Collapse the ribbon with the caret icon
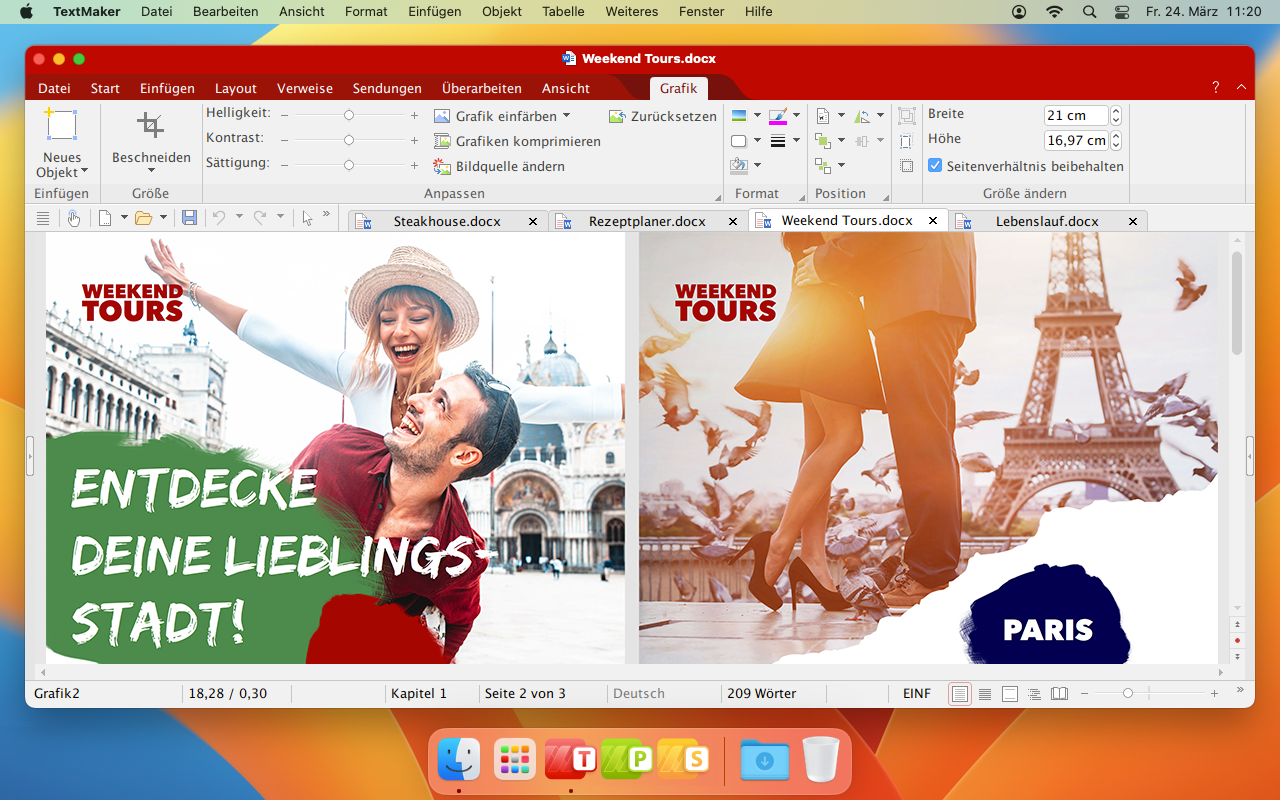This screenshot has width=1280, height=800. tap(1241, 88)
